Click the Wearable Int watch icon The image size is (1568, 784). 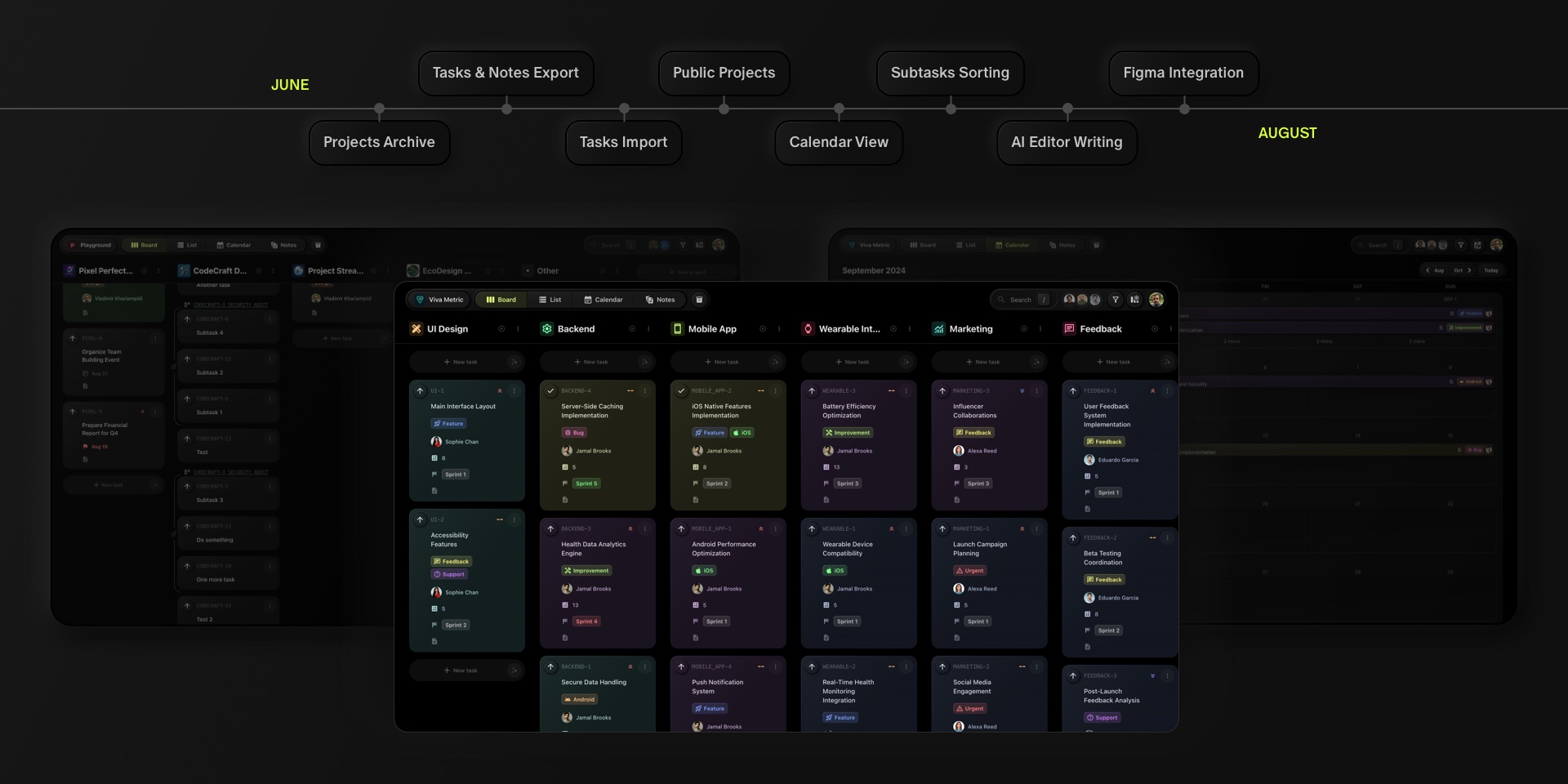pyautogui.click(x=808, y=328)
